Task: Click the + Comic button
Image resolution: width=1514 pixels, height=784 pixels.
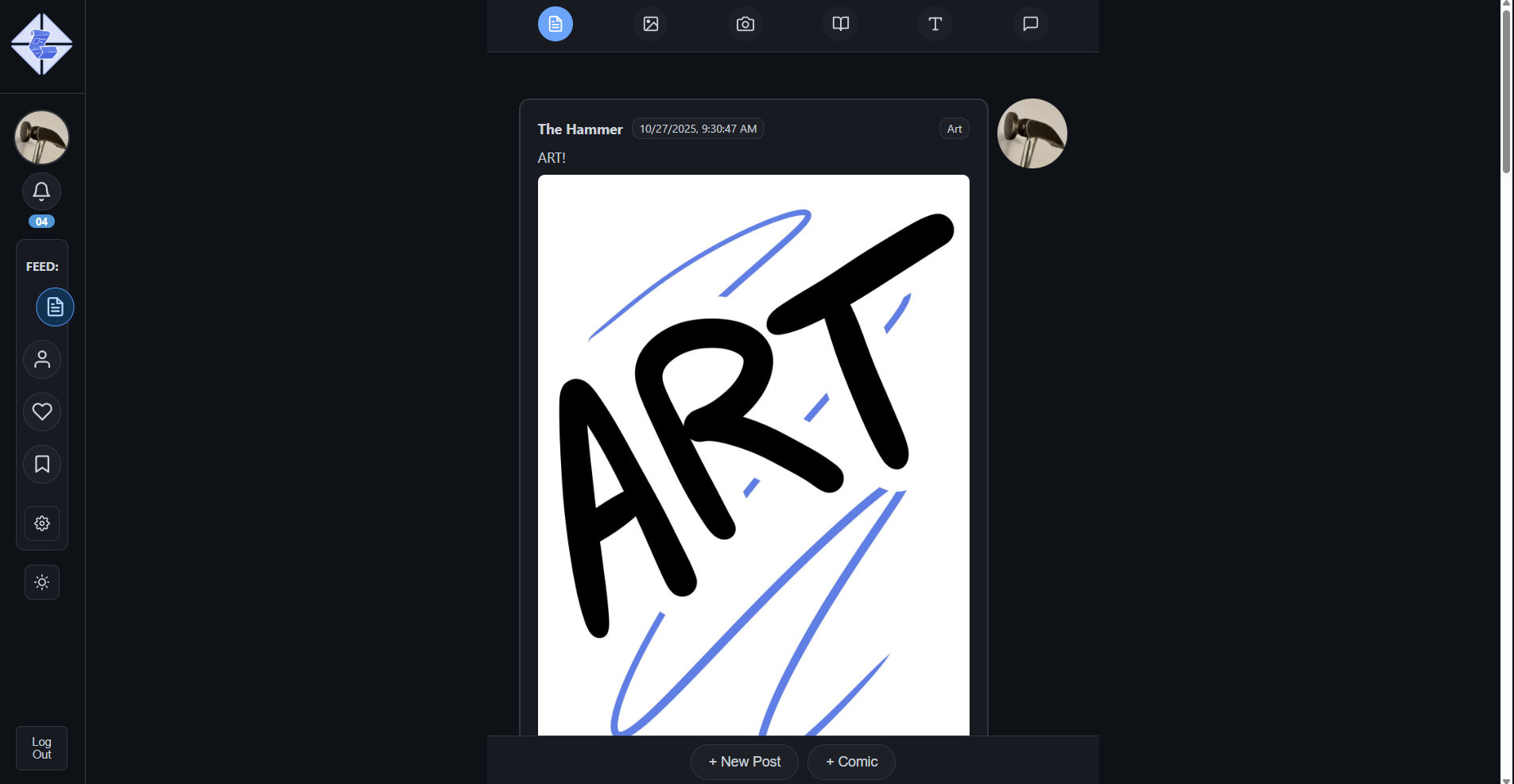Action: pos(851,762)
